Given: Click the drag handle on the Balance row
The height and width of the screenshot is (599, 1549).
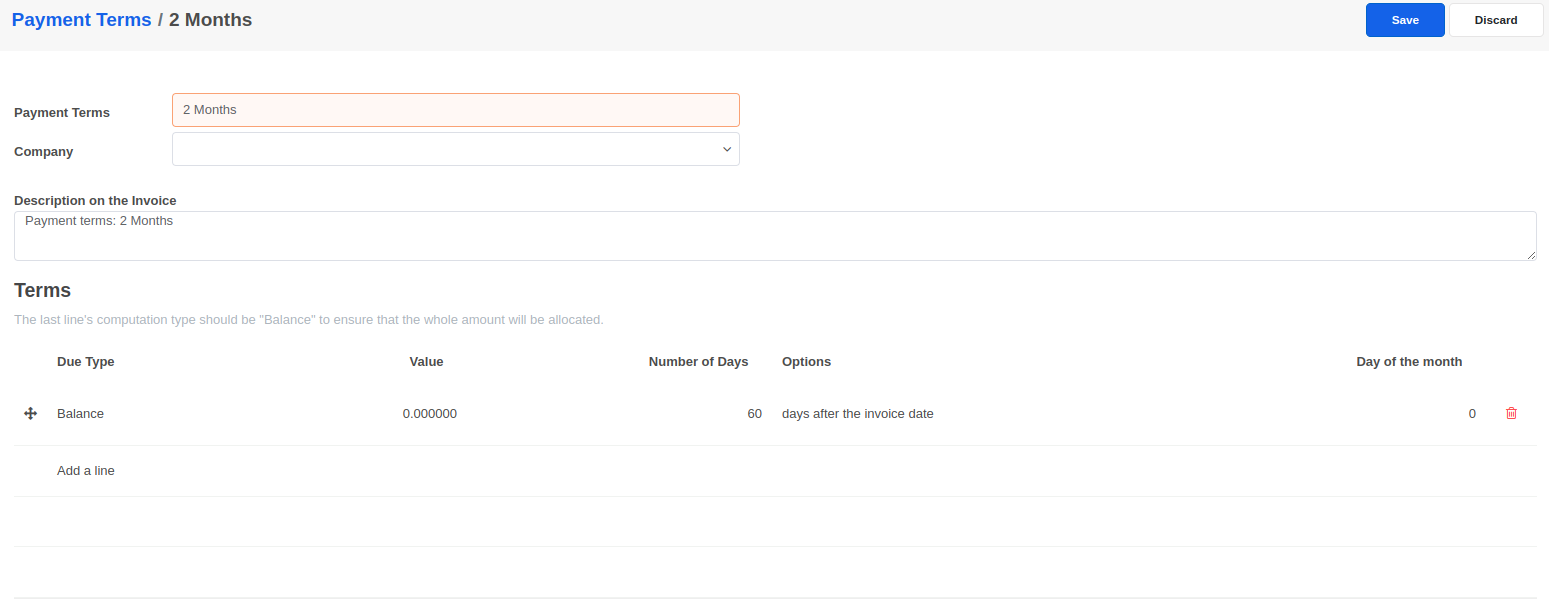Looking at the screenshot, I should point(30,413).
